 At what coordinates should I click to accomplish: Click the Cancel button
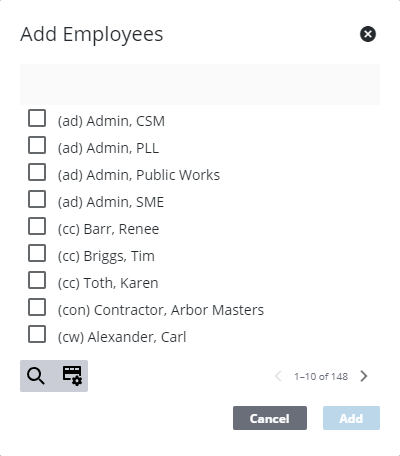point(270,418)
